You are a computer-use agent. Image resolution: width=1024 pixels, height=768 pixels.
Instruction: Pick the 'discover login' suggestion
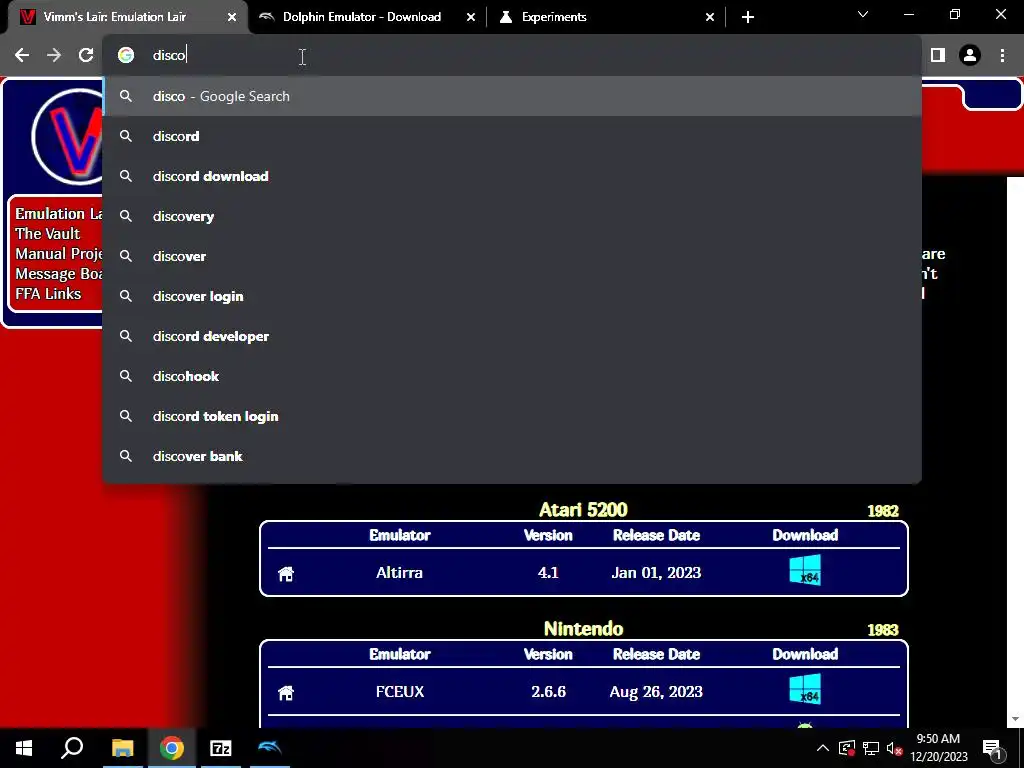click(x=512, y=296)
